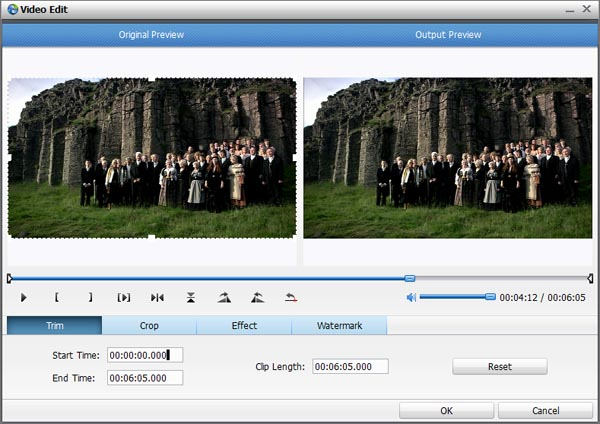Click the vertical flip icon
Viewport: 600px width, 424px height.
click(190, 297)
